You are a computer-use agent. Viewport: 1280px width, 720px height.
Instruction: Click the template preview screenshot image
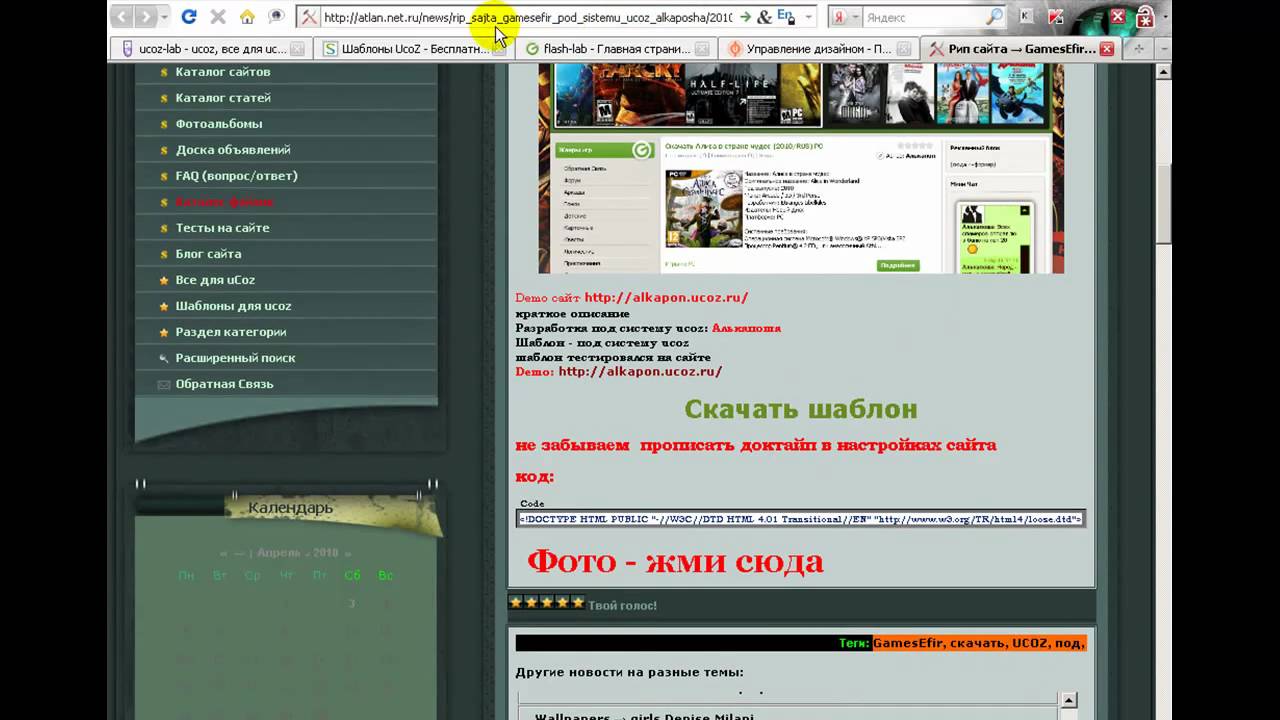pyautogui.click(x=801, y=168)
